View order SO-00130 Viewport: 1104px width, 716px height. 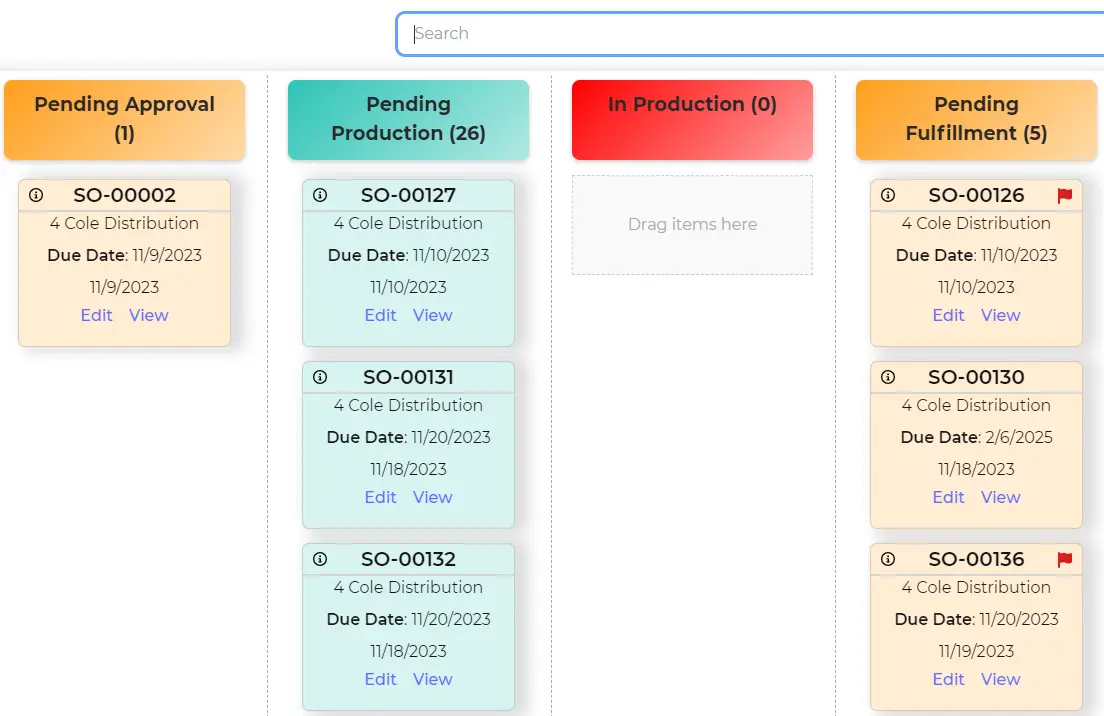click(x=1000, y=497)
